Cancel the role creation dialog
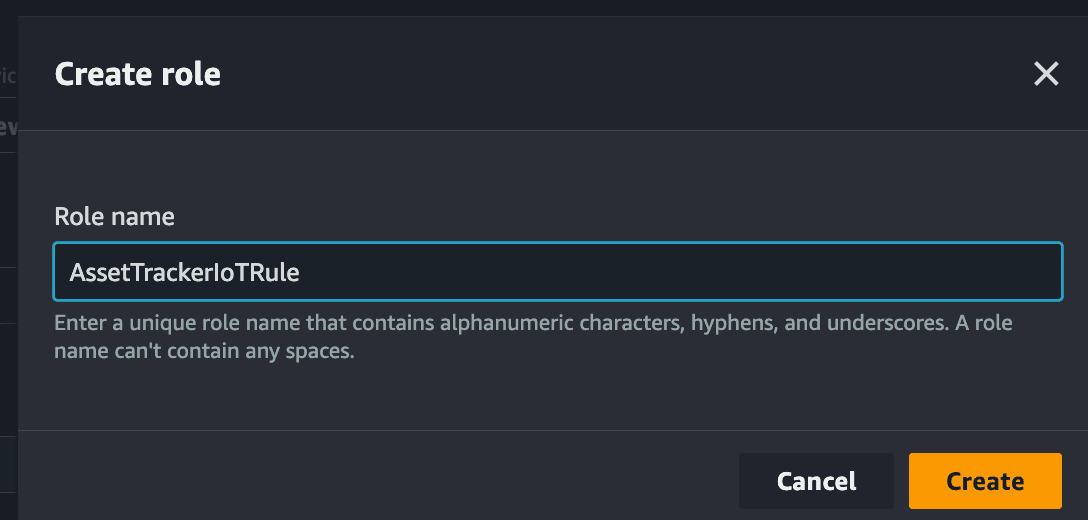 tap(816, 481)
